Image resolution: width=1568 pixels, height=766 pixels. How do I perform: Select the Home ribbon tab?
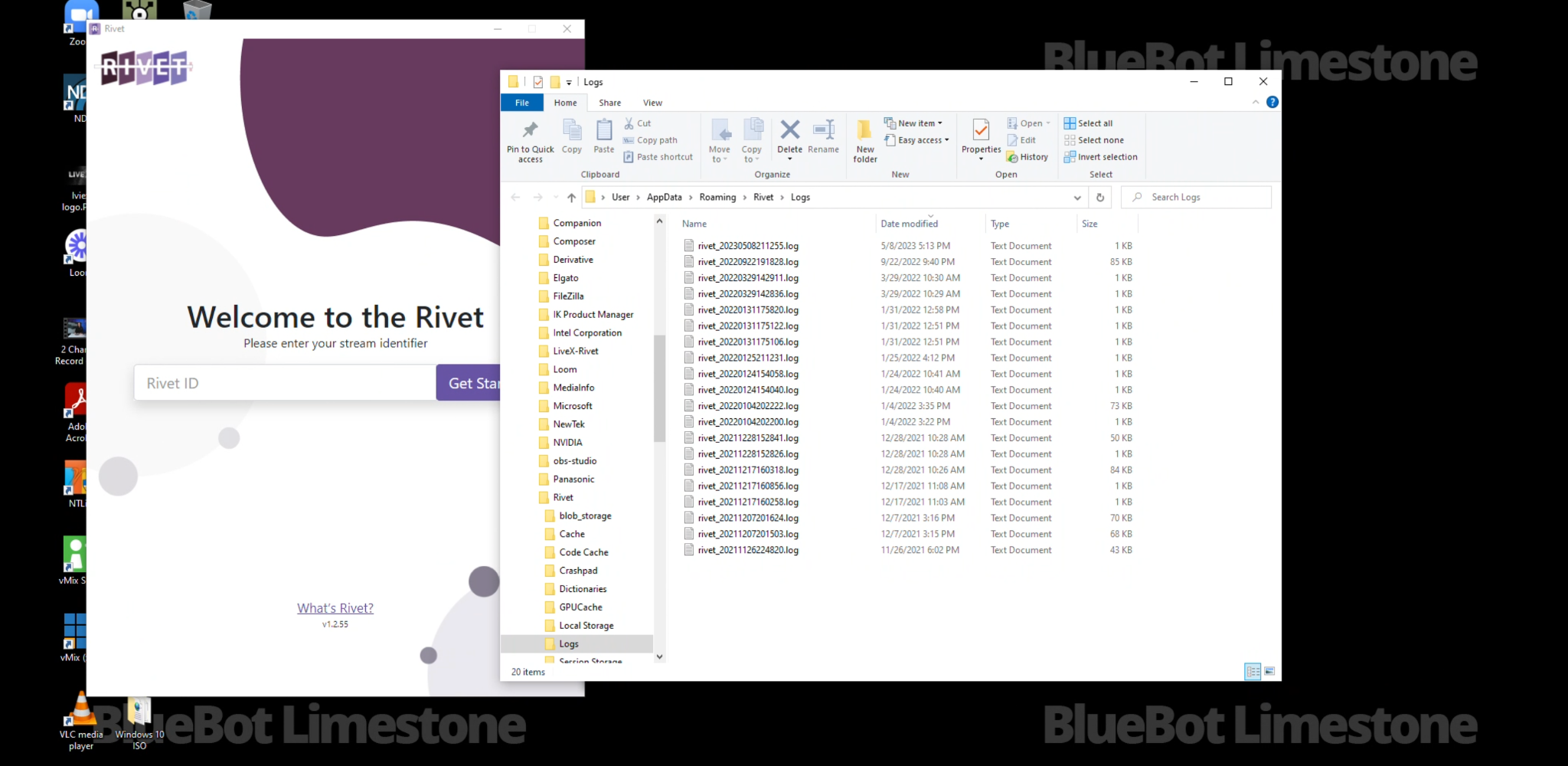click(566, 103)
